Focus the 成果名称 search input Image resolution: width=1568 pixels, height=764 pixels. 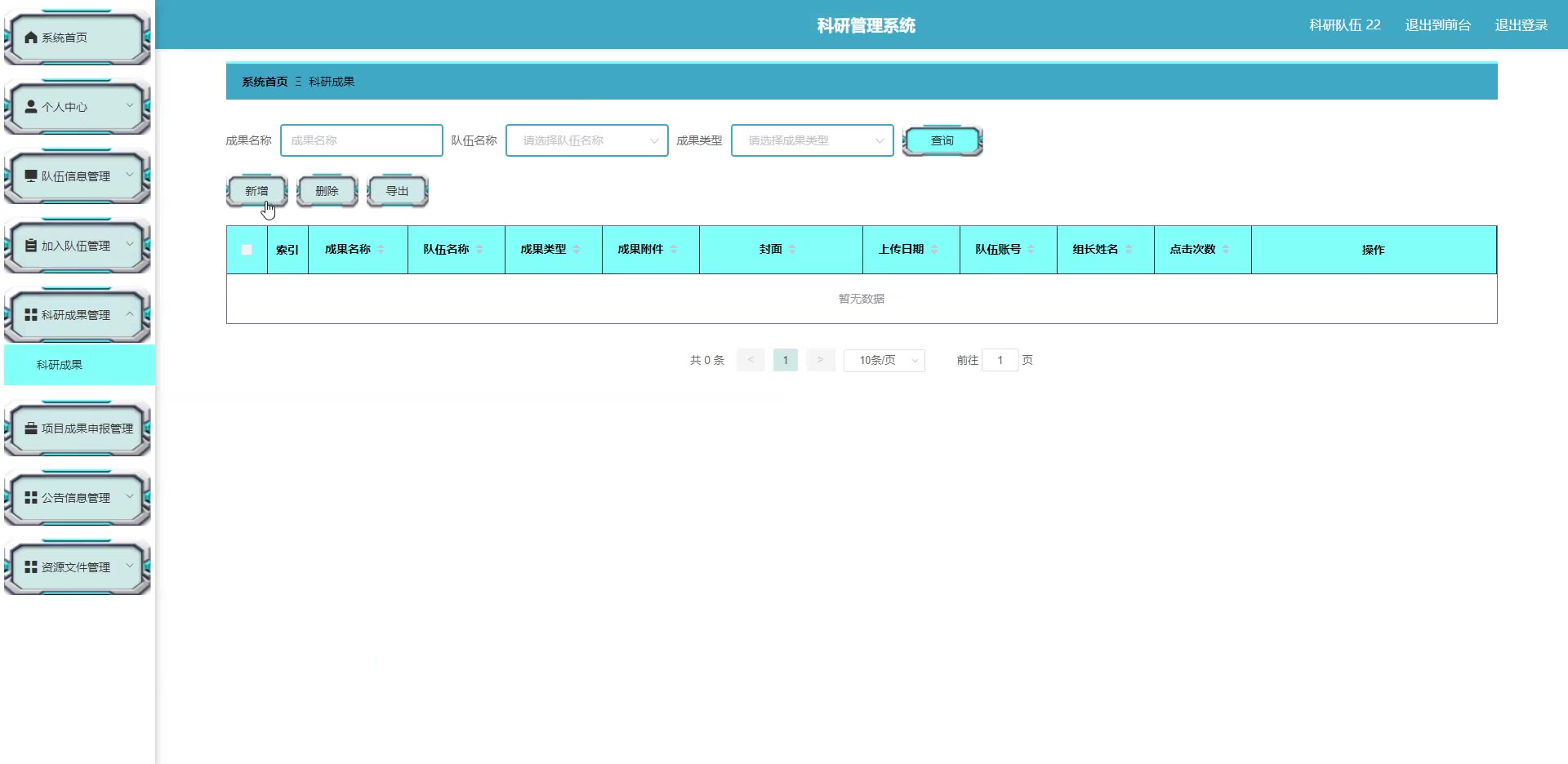[x=362, y=140]
